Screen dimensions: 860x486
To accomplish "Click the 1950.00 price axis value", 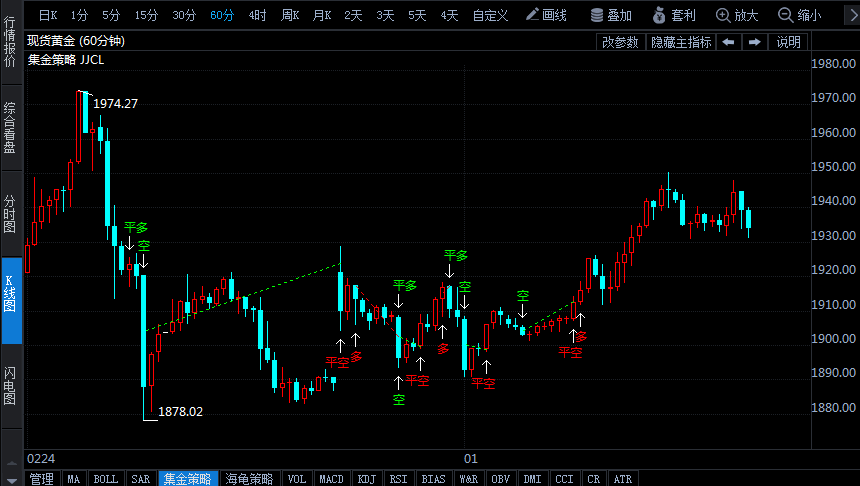I will (833, 167).
